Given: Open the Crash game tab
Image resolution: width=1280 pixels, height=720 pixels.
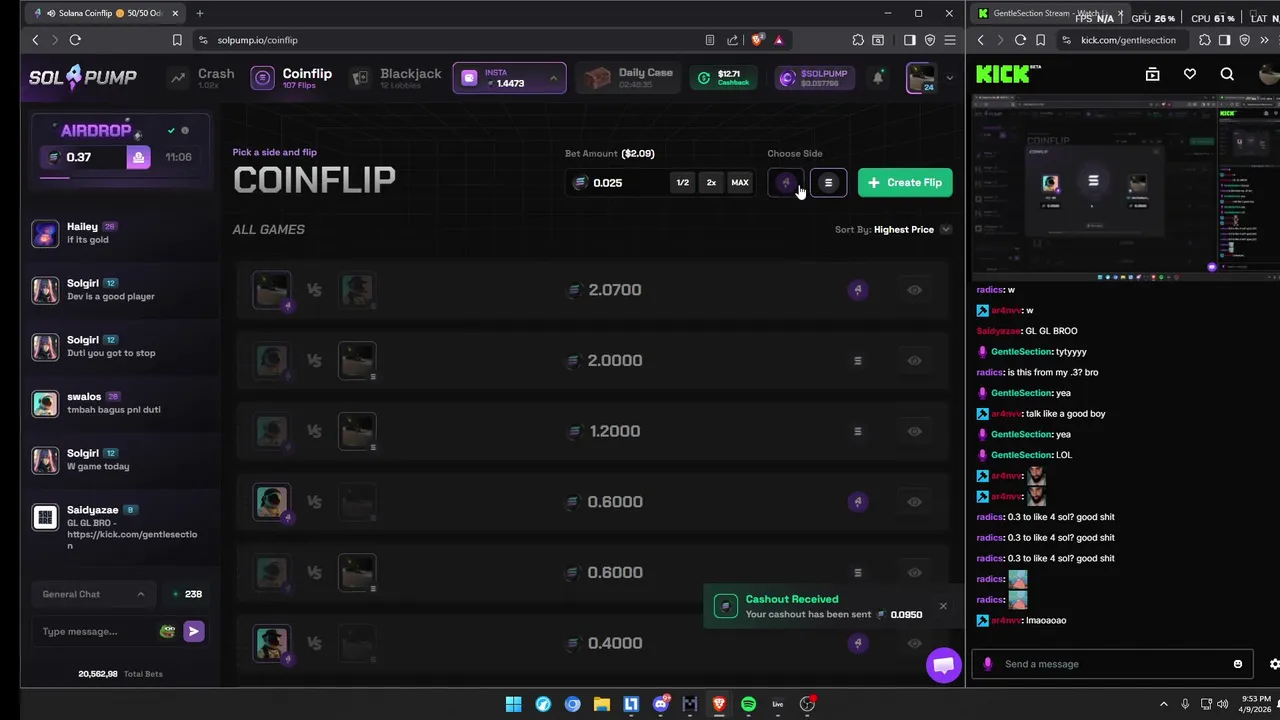Looking at the screenshot, I should [x=202, y=78].
